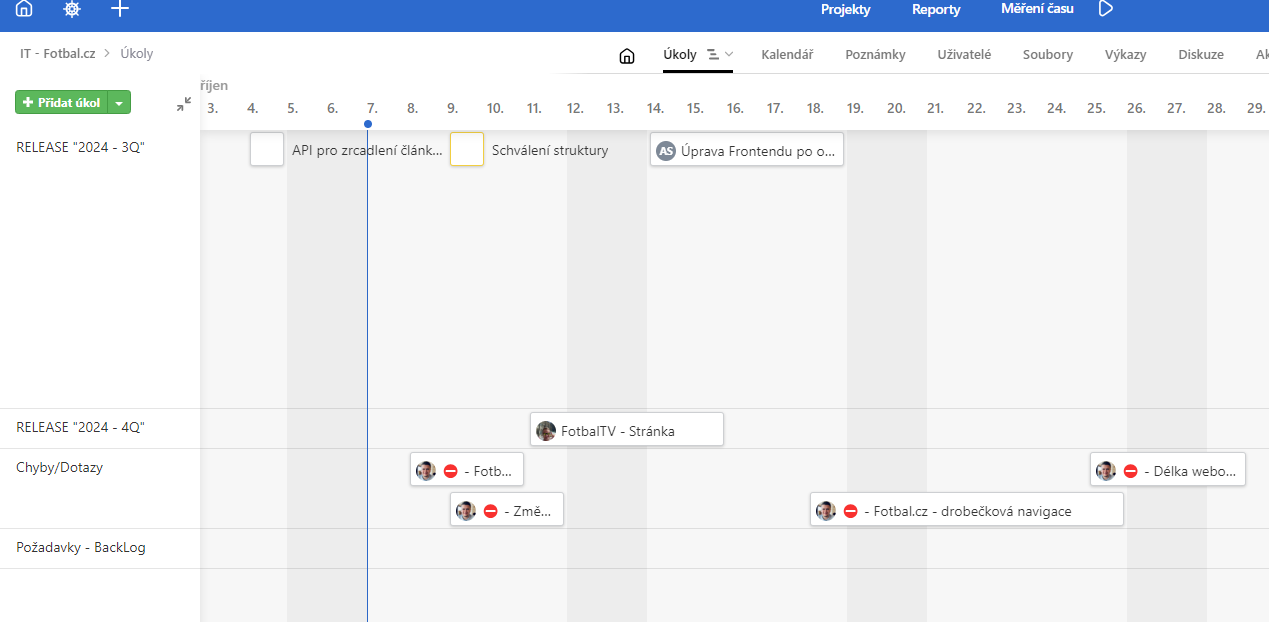1269x622 pixels.
Task: Click avatar on Délka webo... task
Action: [x=1106, y=471]
